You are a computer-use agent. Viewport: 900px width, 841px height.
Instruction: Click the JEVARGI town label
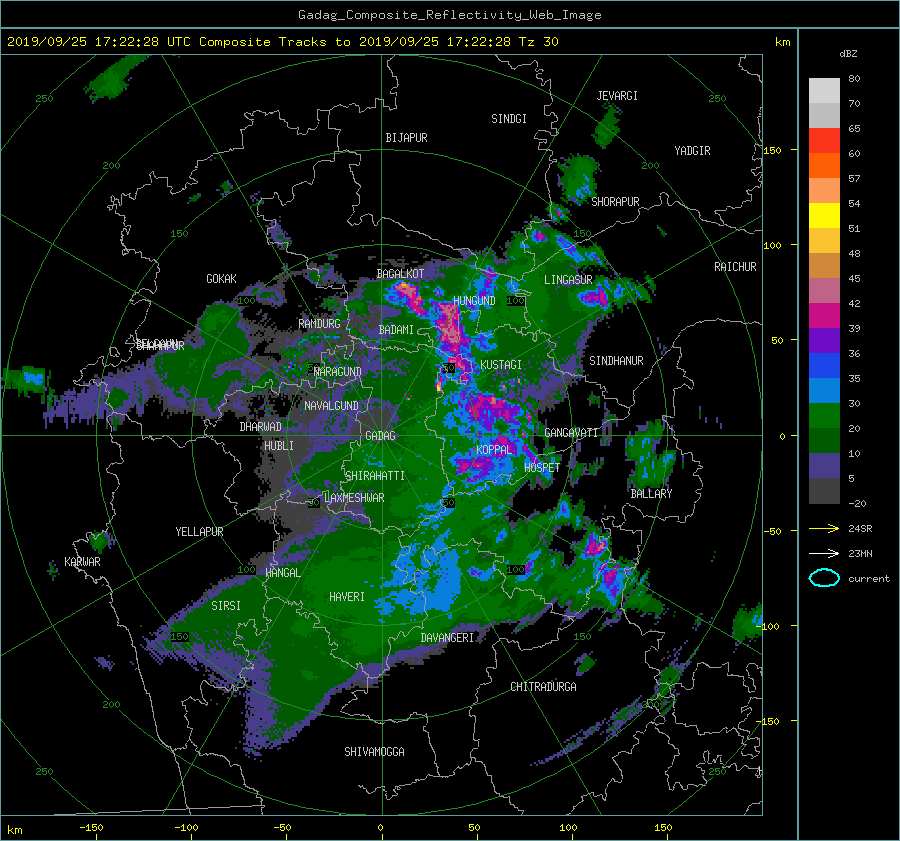[x=617, y=96]
